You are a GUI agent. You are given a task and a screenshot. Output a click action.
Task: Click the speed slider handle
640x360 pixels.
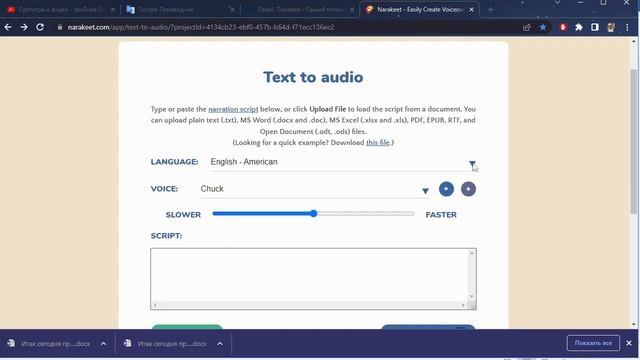coord(313,213)
